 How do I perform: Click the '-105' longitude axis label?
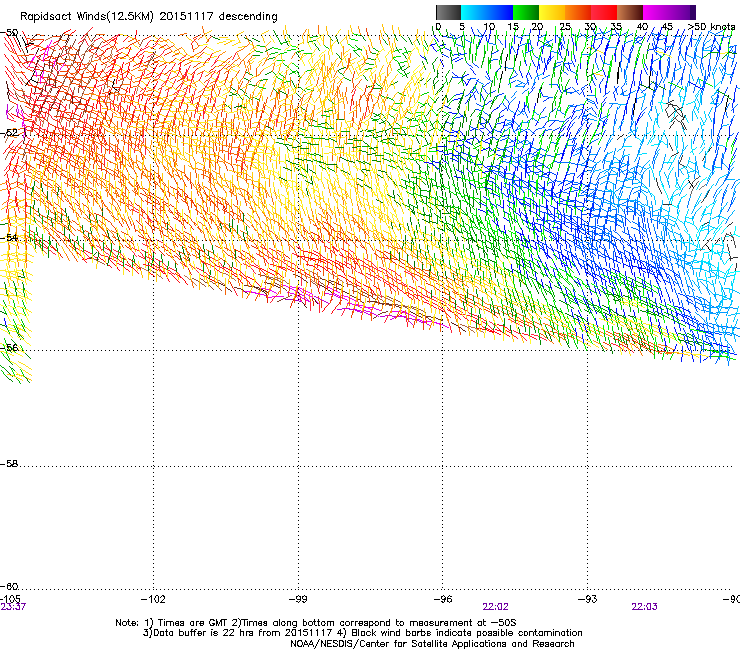(10, 599)
